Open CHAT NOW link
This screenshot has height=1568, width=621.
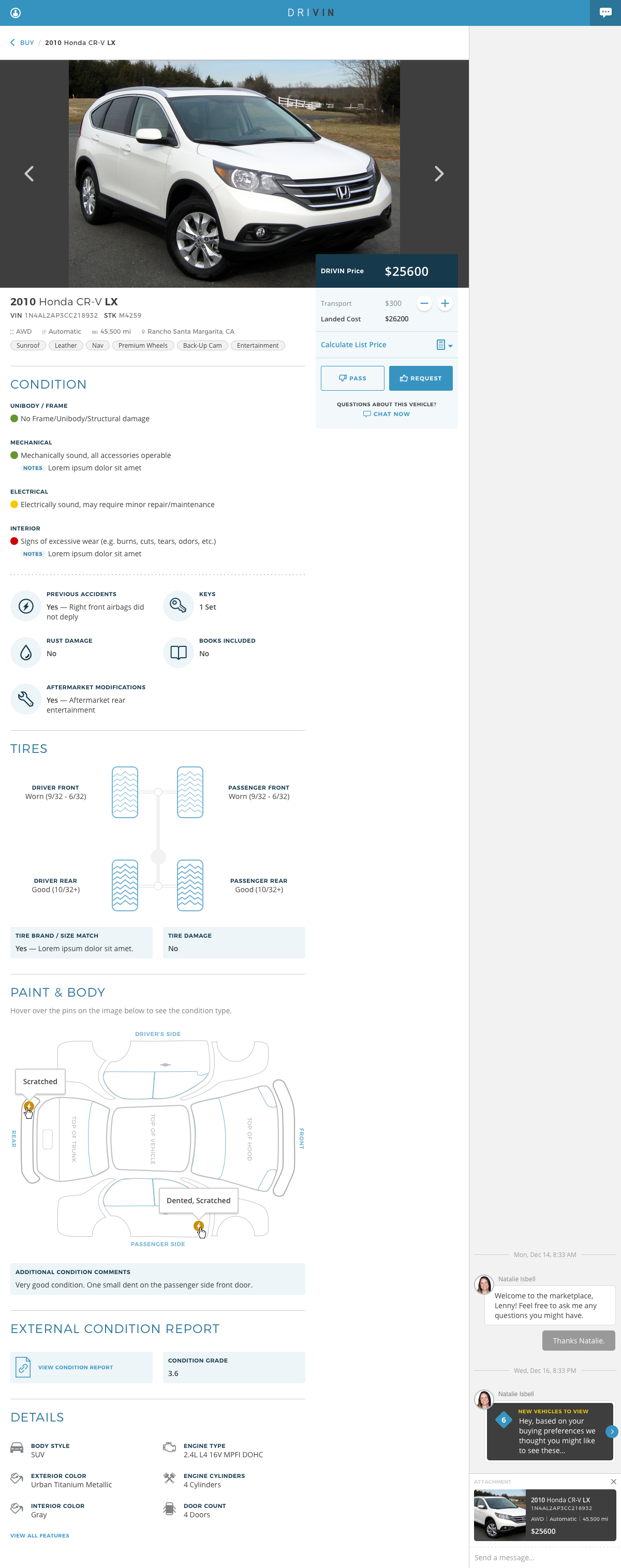tap(387, 414)
